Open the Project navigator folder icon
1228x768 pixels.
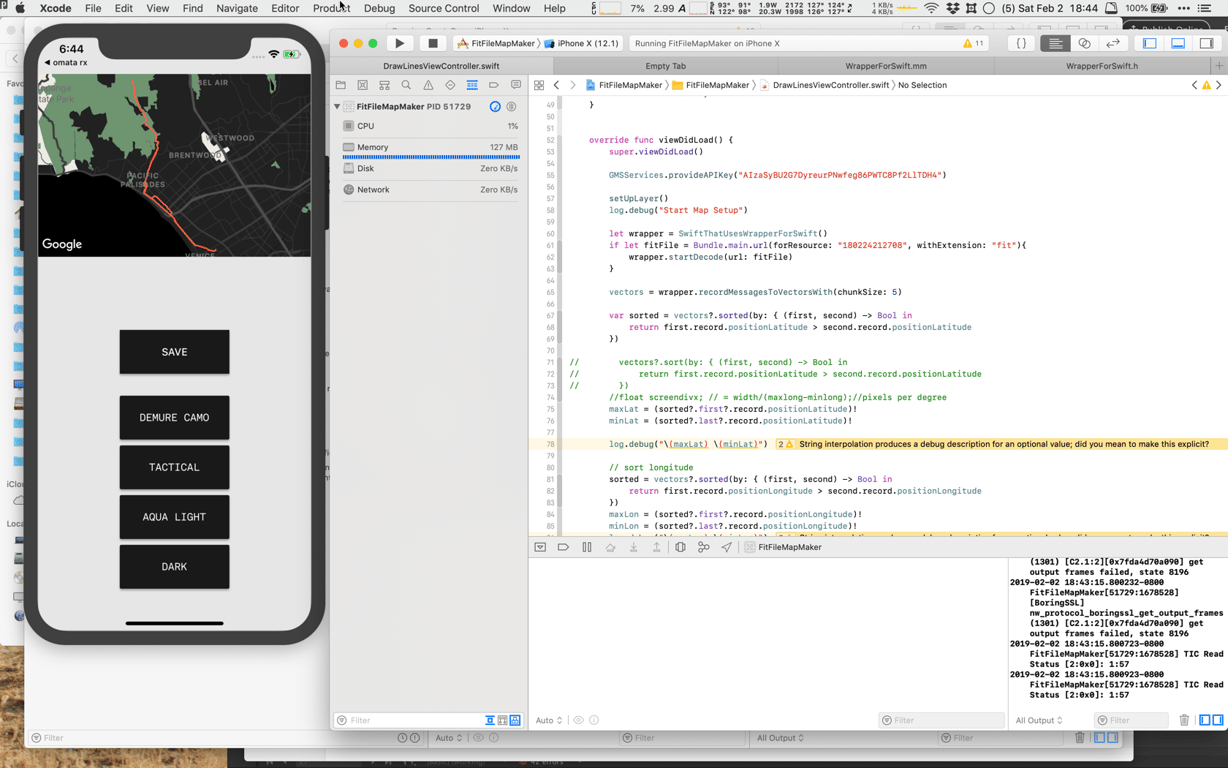pyautogui.click(x=341, y=86)
